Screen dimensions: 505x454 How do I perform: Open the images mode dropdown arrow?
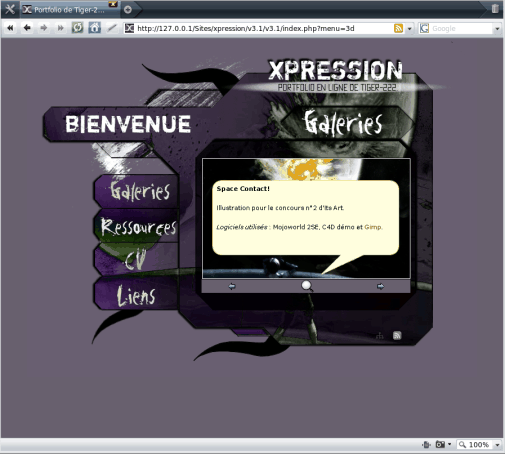pyautogui.click(x=449, y=444)
